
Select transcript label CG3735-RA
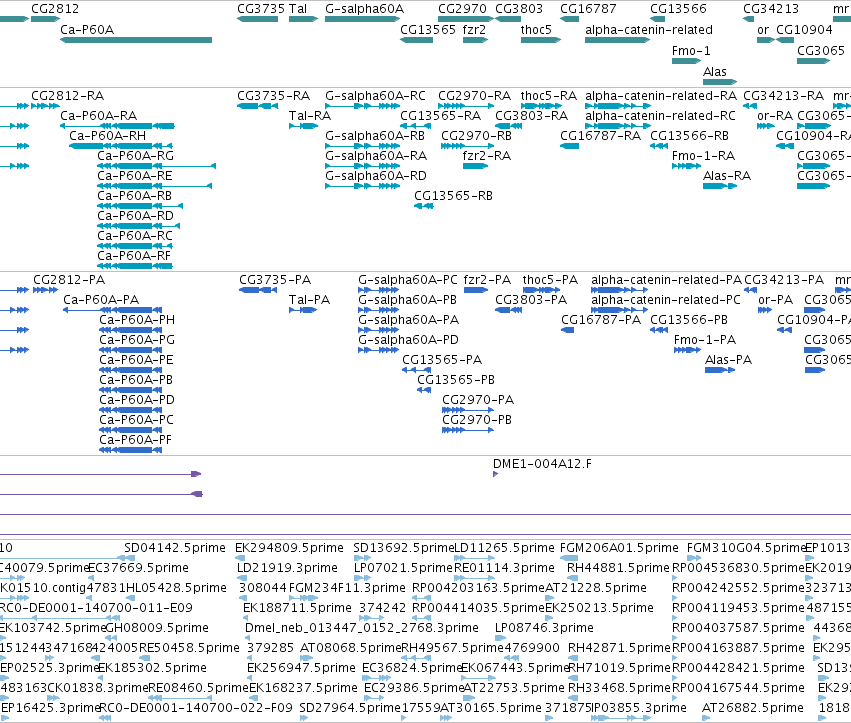[274, 96]
